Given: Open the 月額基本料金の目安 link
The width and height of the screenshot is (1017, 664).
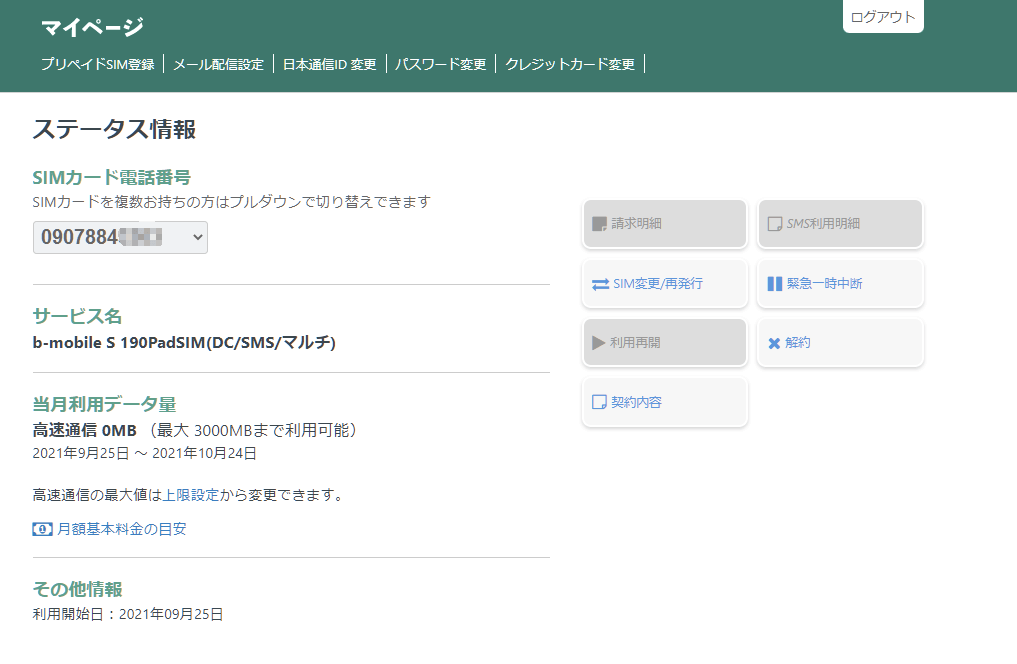Looking at the screenshot, I should [122, 529].
